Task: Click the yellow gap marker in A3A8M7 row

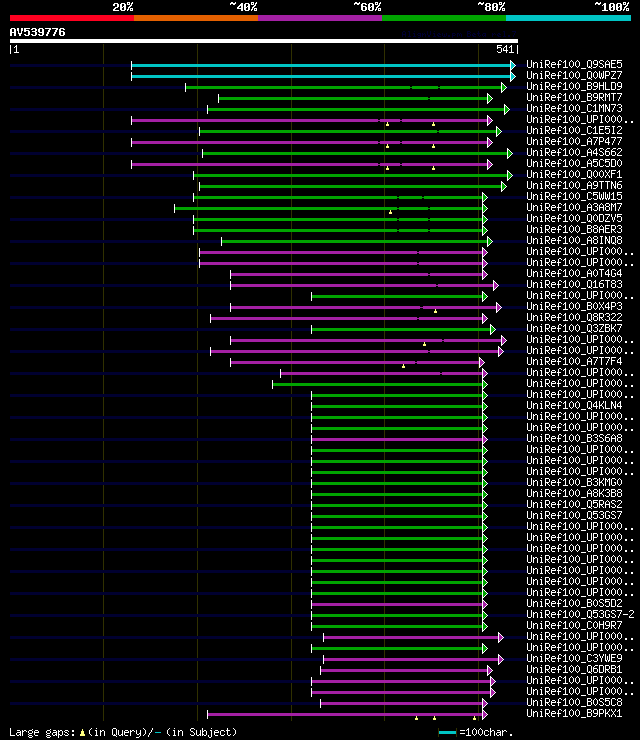Action: point(390,212)
